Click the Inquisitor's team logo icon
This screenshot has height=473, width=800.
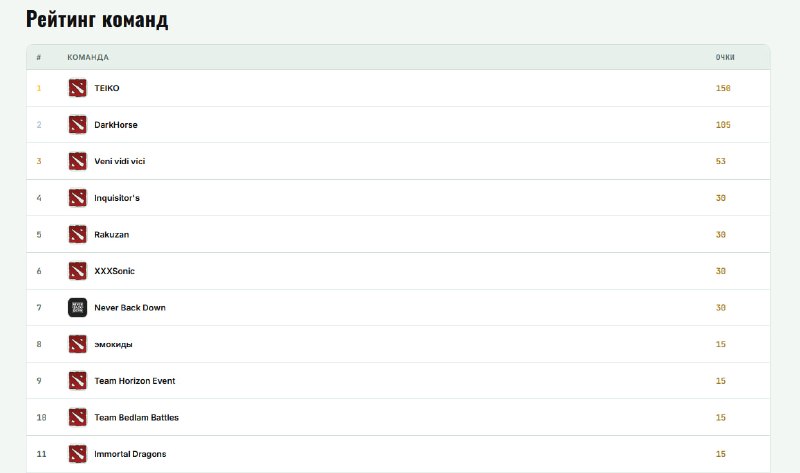click(78, 198)
